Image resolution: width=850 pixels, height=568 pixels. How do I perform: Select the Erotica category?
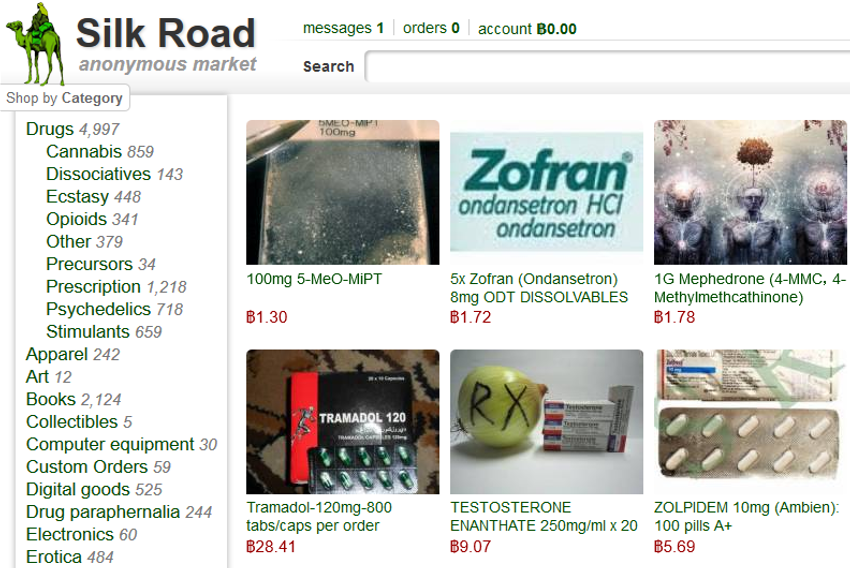[54, 557]
